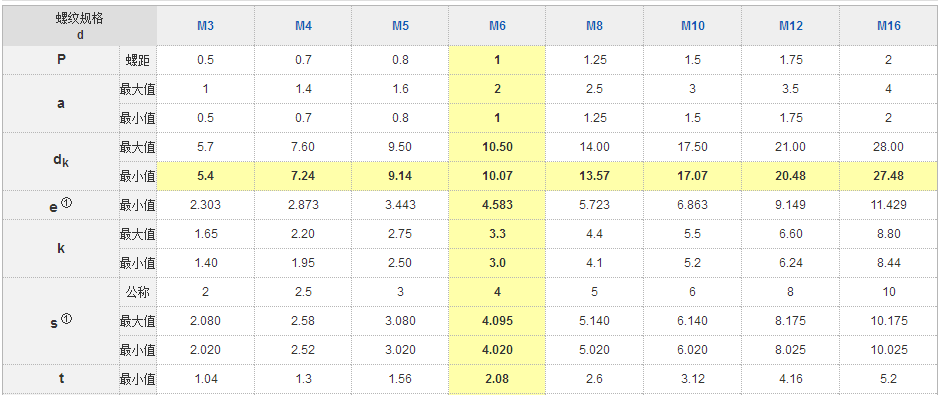This screenshot has height=395, width=942.
Task: Open the M8 thread size link
Action: (x=595, y=26)
